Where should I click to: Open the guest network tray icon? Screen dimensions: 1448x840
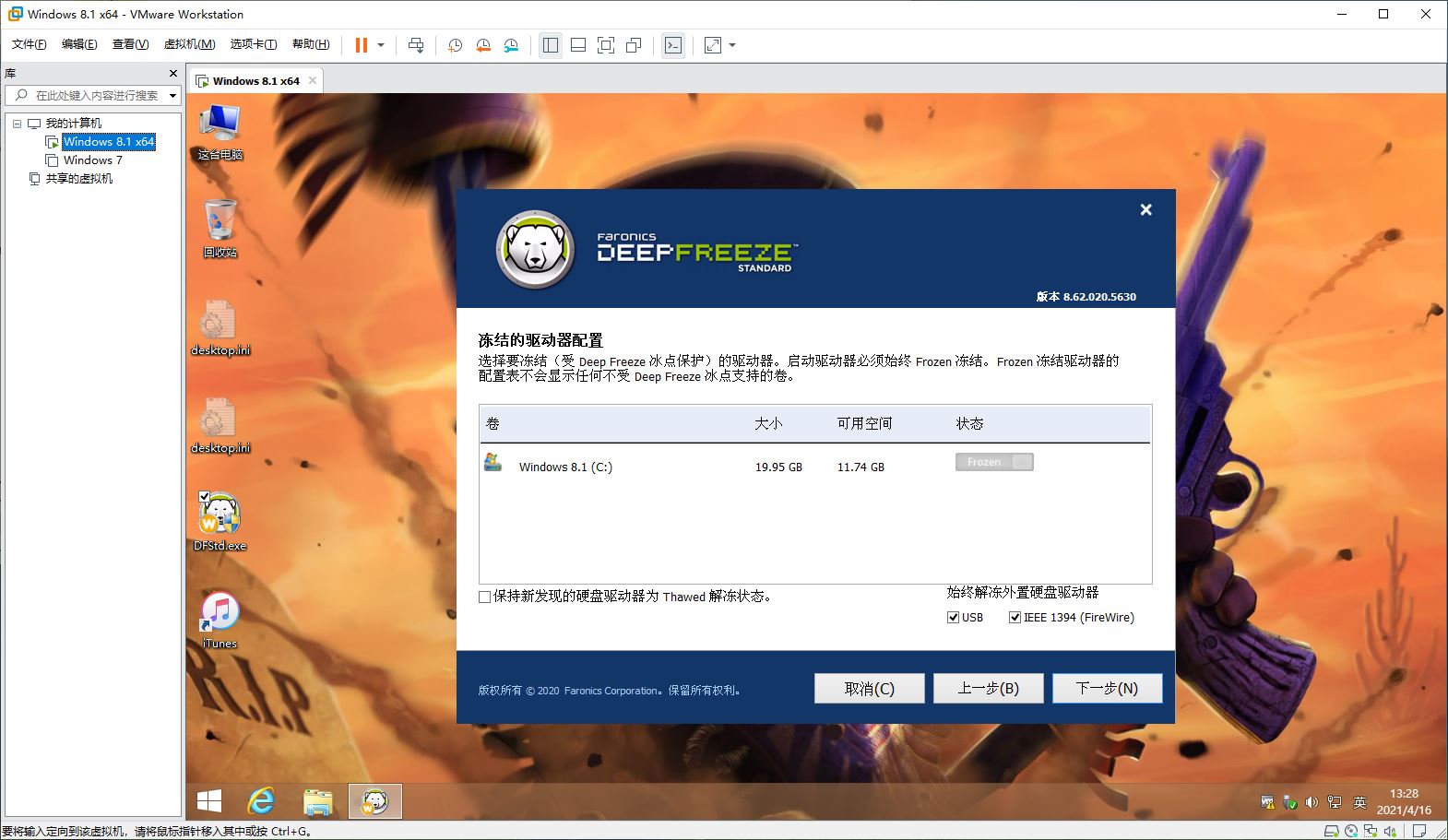pyautogui.click(x=1334, y=803)
